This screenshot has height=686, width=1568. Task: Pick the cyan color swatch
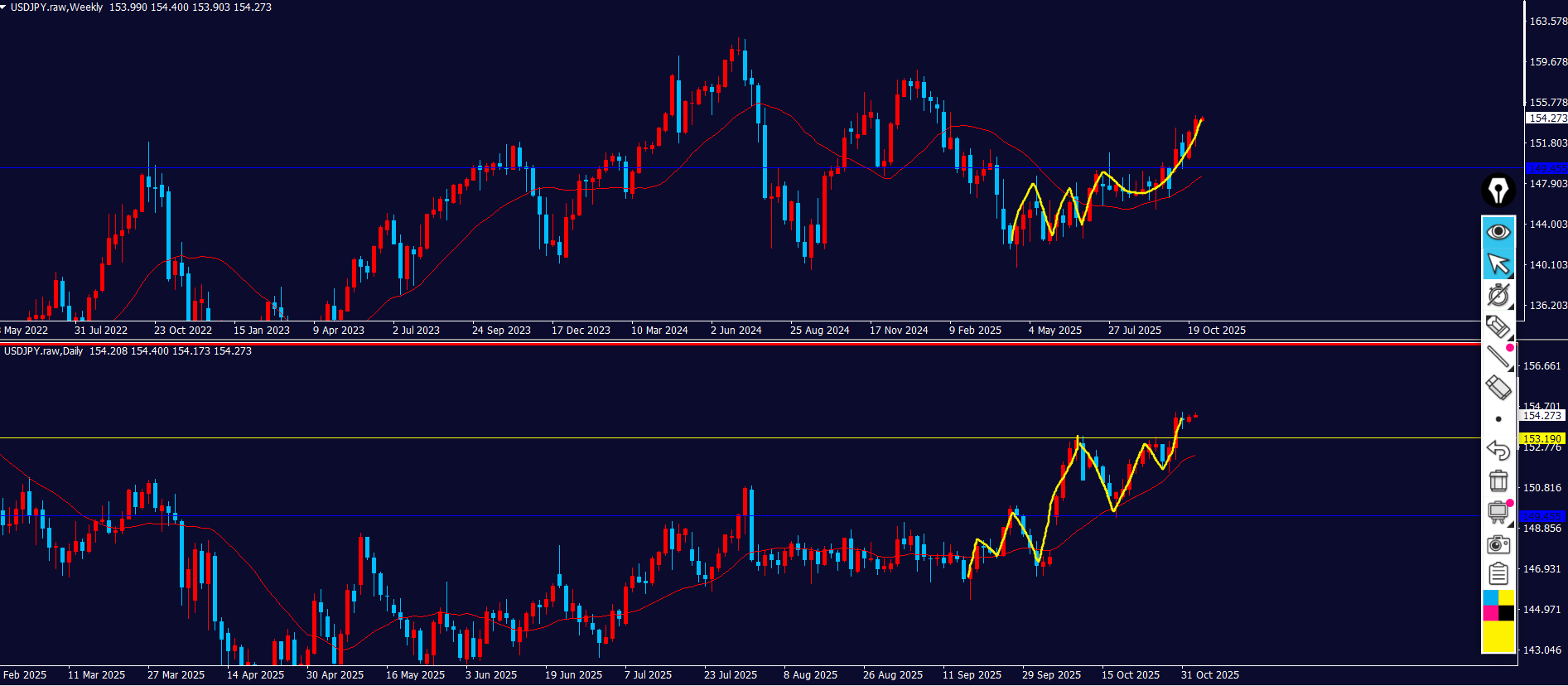tap(1490, 597)
